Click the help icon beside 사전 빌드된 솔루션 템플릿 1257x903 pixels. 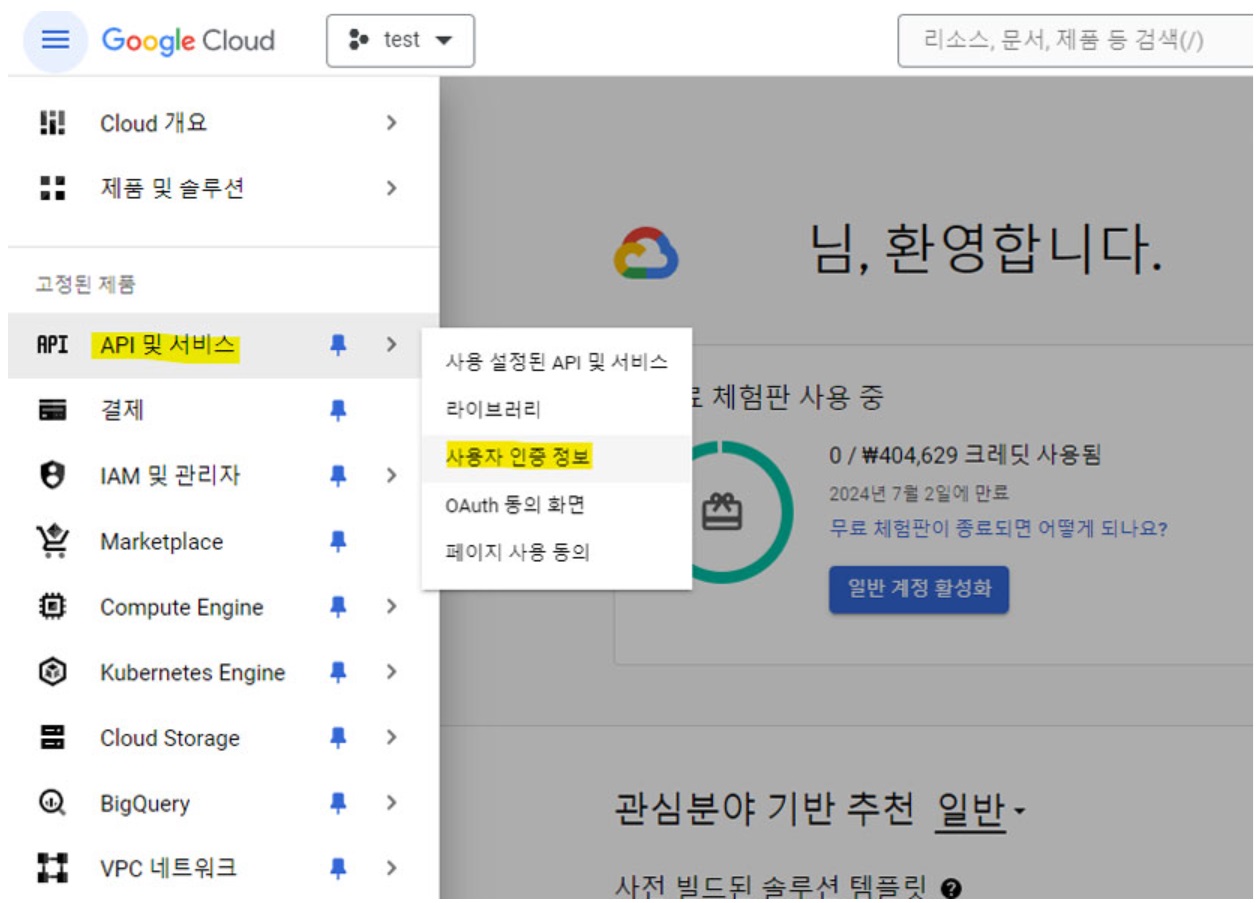pyautogui.click(x=952, y=888)
